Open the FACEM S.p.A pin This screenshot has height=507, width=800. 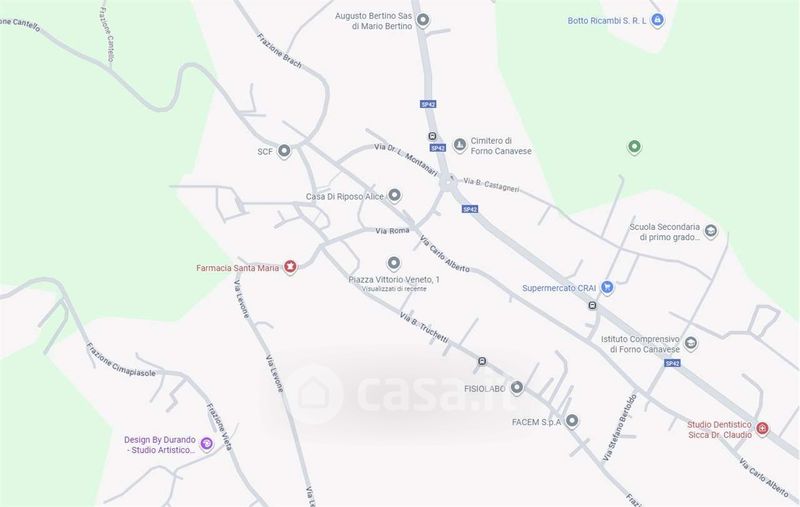(572, 421)
